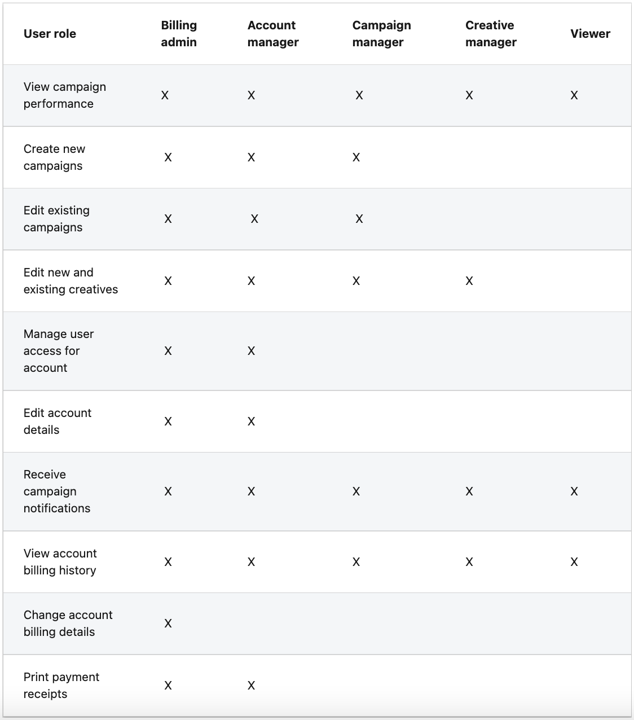Click the "Print payment receipts" row label

click(x=61, y=686)
